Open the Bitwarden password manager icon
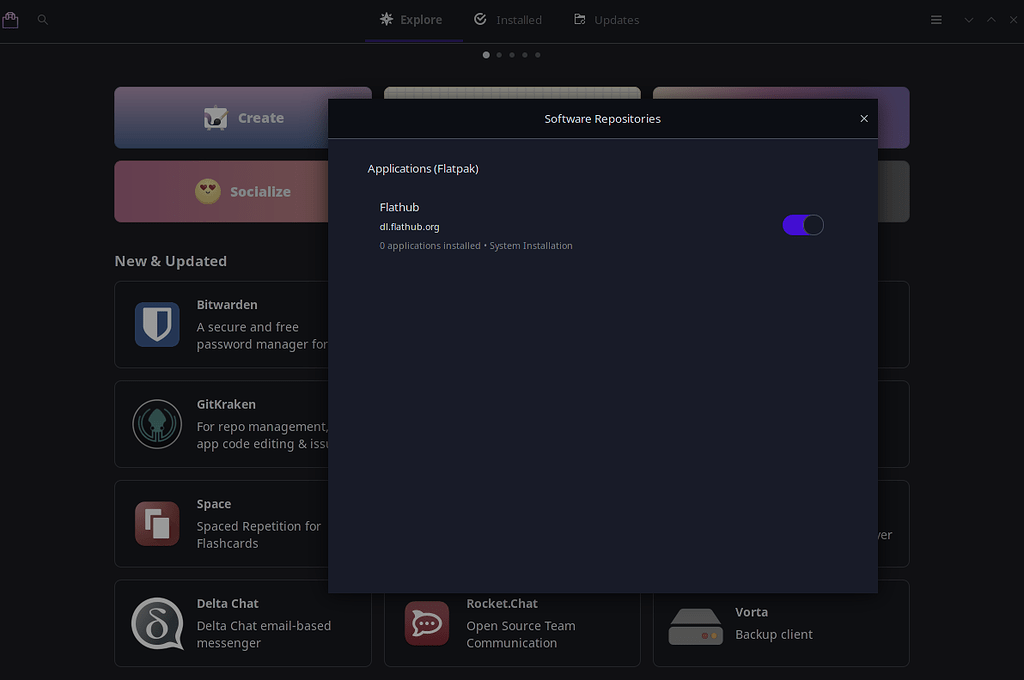This screenshot has width=1024, height=680. [x=157, y=324]
